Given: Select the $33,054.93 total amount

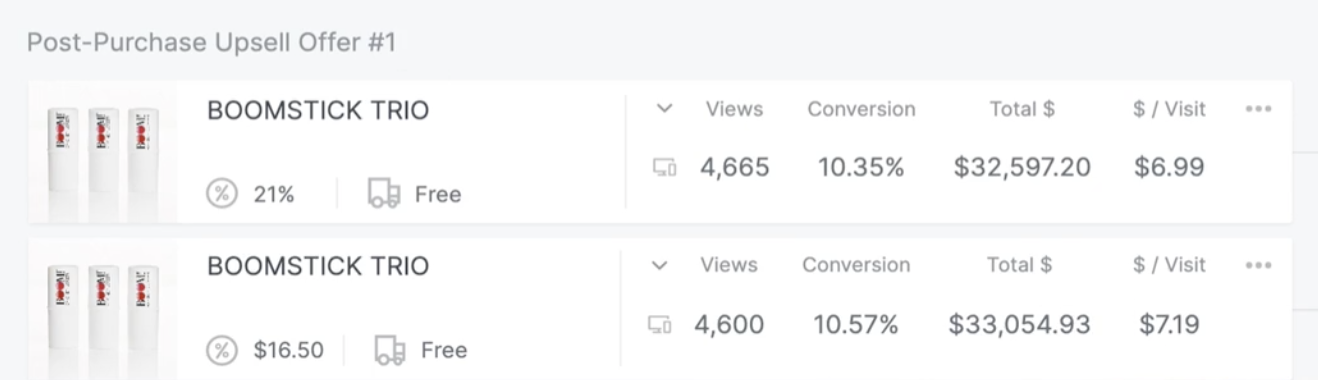Looking at the screenshot, I should pyautogui.click(x=1020, y=324).
